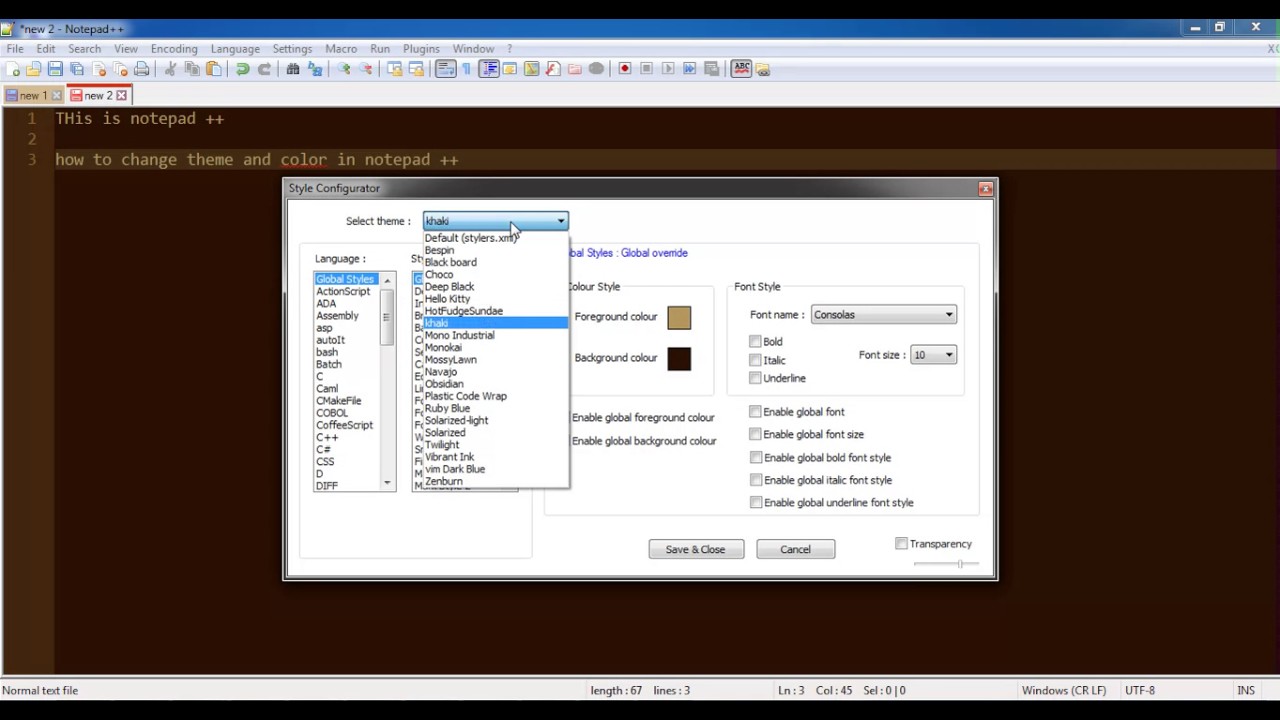The width and height of the screenshot is (1280, 720).
Task: Toggle the Transparency checkbox
Action: [x=901, y=543]
